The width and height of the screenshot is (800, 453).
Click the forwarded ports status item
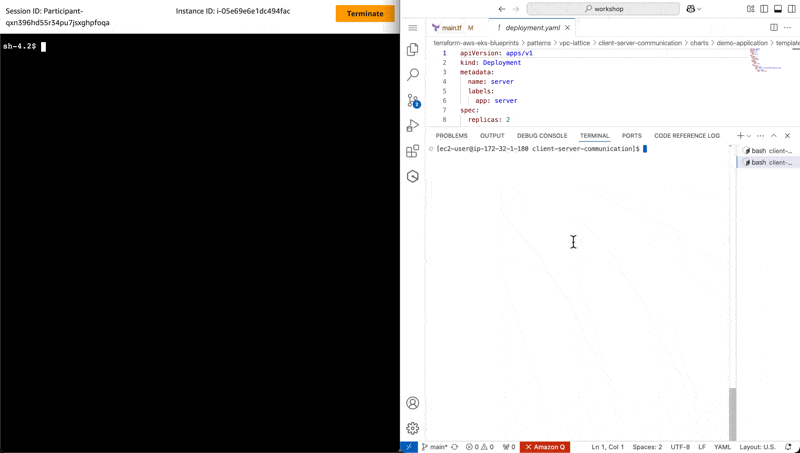coord(509,447)
